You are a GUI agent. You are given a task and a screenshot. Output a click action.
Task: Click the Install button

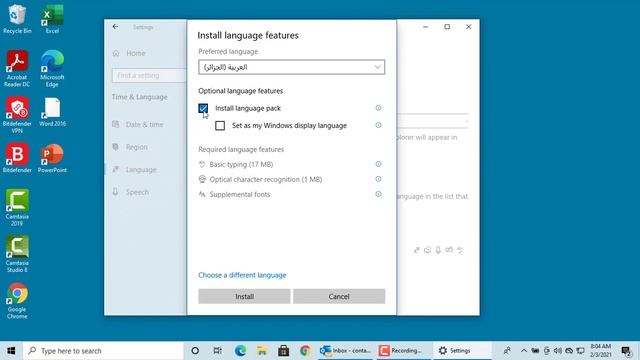coord(244,296)
